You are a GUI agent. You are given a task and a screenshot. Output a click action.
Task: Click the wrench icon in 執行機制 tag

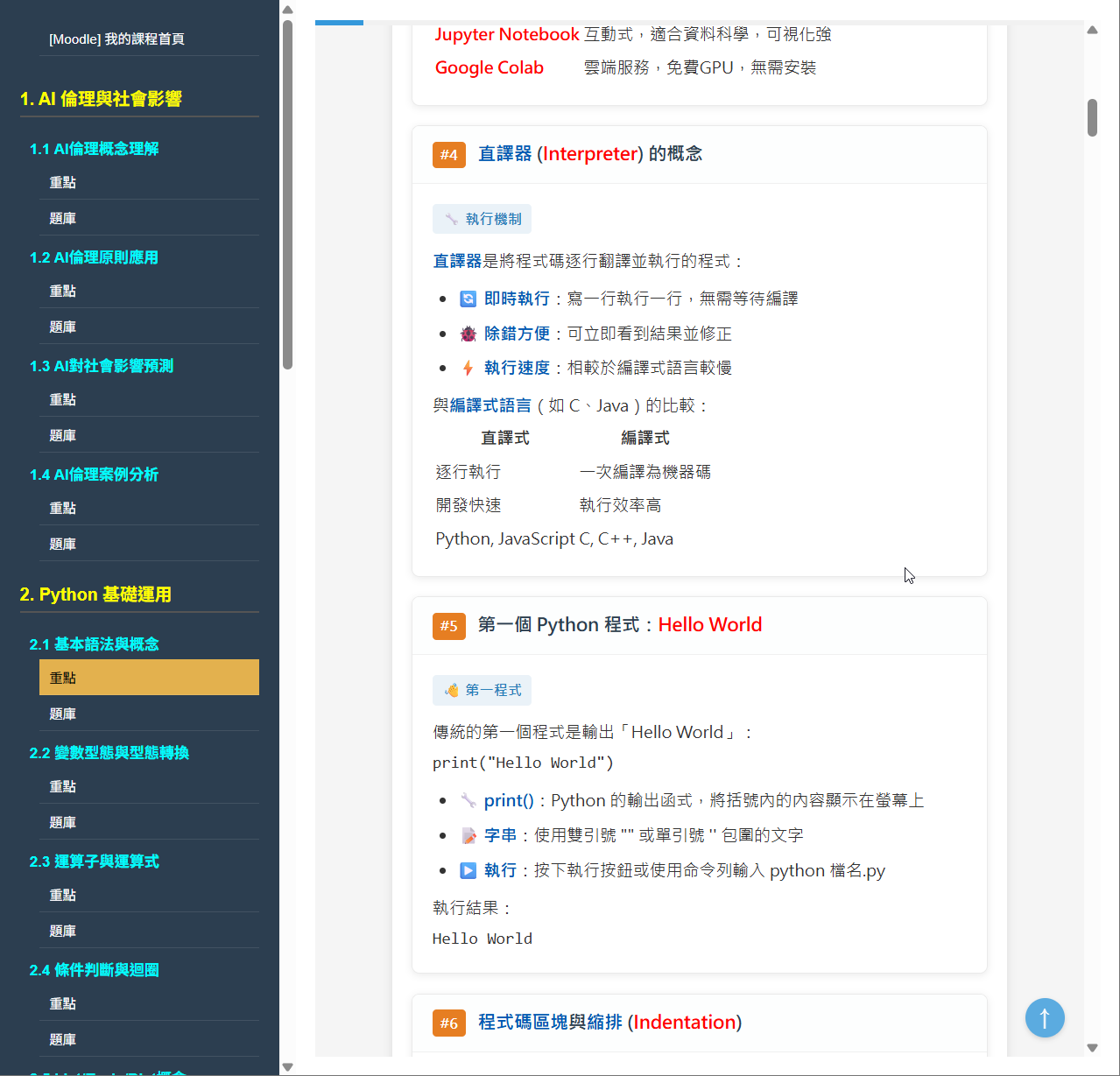[452, 219]
